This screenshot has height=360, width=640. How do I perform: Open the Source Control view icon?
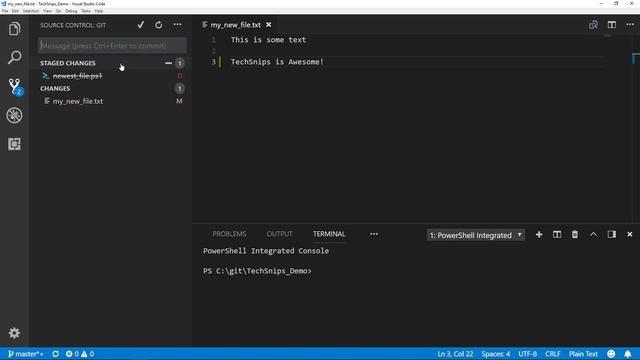pyautogui.click(x=15, y=86)
